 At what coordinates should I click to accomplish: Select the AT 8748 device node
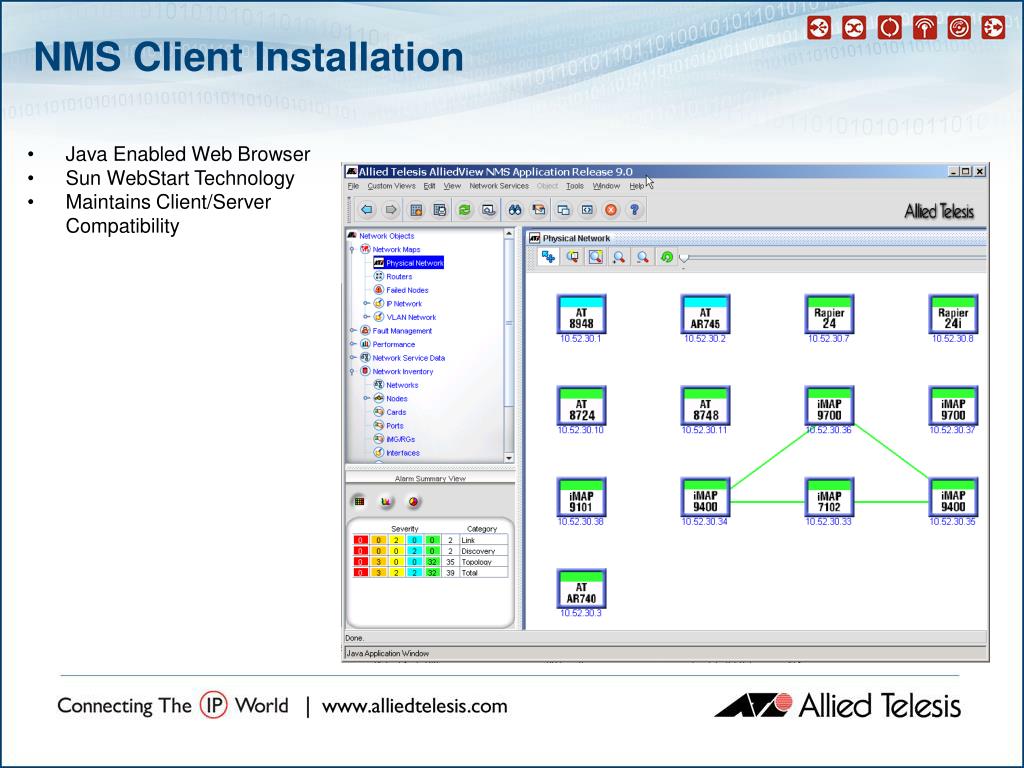pyautogui.click(x=705, y=406)
